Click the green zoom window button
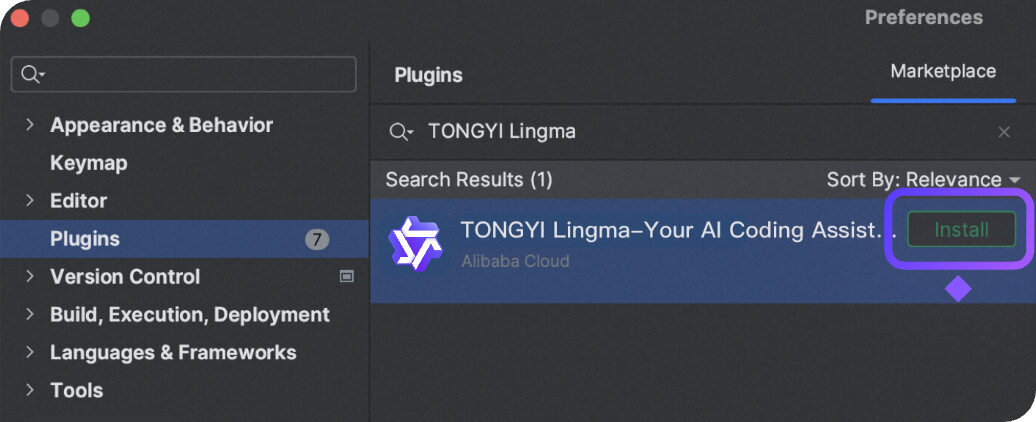This screenshot has height=422, width=1036. (x=80, y=19)
